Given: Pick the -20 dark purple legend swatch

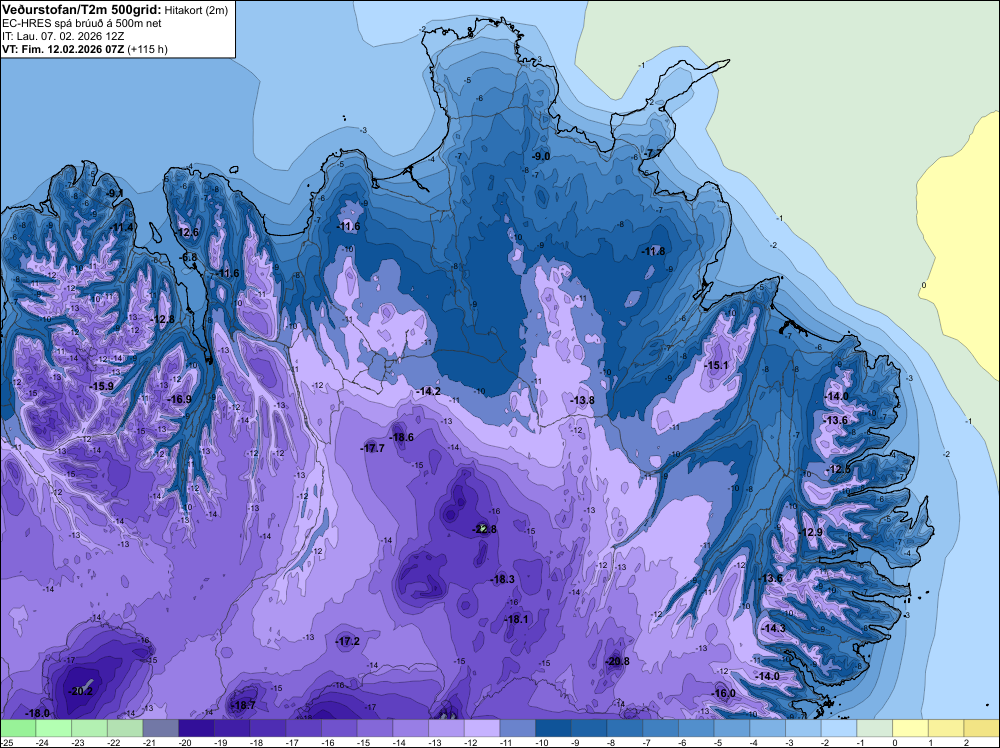Looking at the screenshot, I should click(196, 728).
